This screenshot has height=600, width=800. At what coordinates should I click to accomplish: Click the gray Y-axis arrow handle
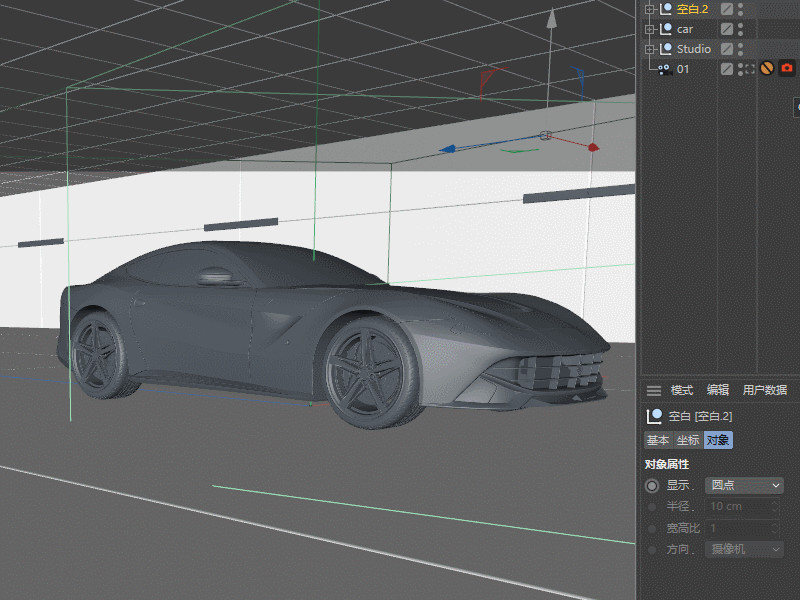(x=552, y=17)
